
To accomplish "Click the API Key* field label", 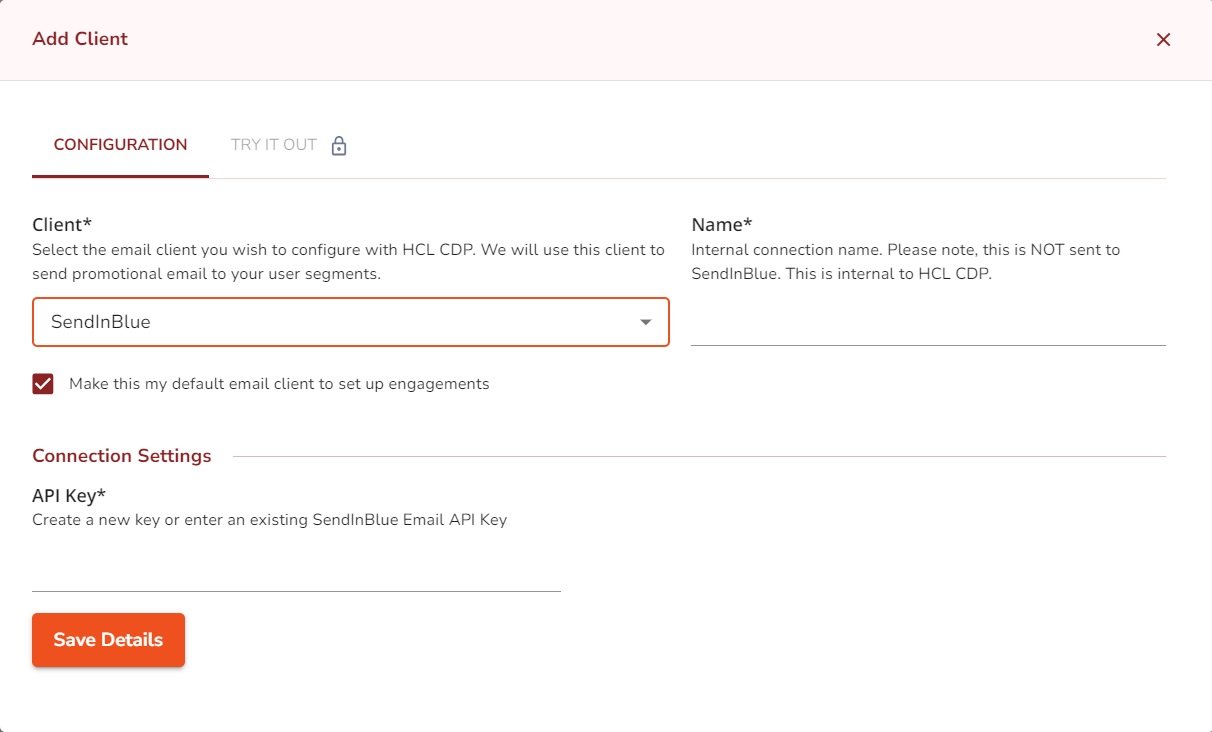I will click(x=69, y=495).
